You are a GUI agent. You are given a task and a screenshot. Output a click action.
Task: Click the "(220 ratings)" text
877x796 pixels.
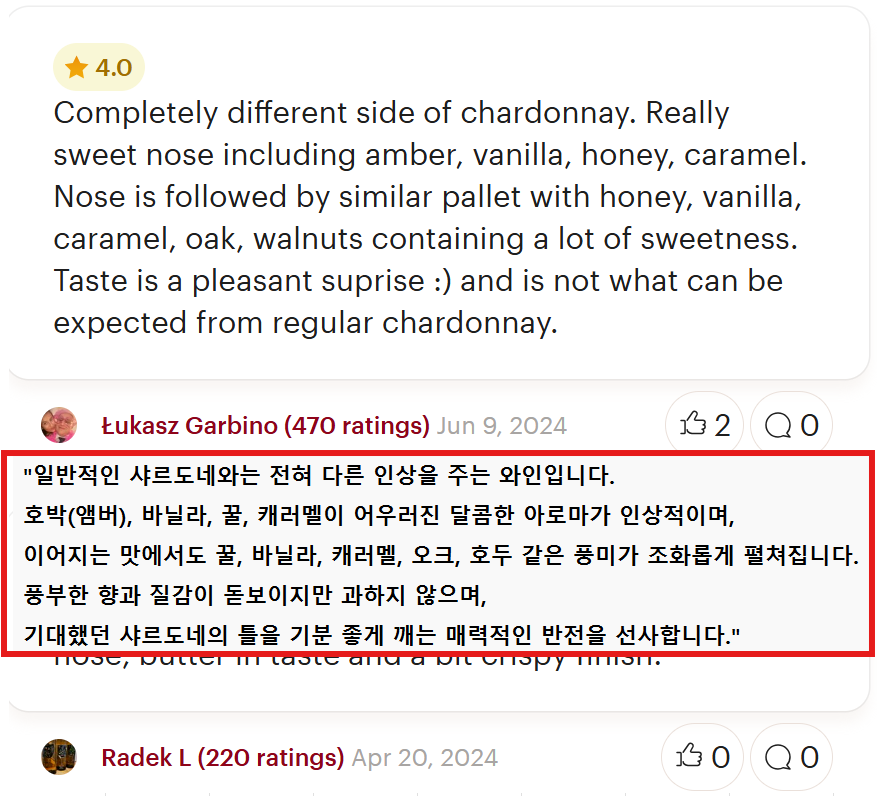pyautogui.click(x=271, y=757)
